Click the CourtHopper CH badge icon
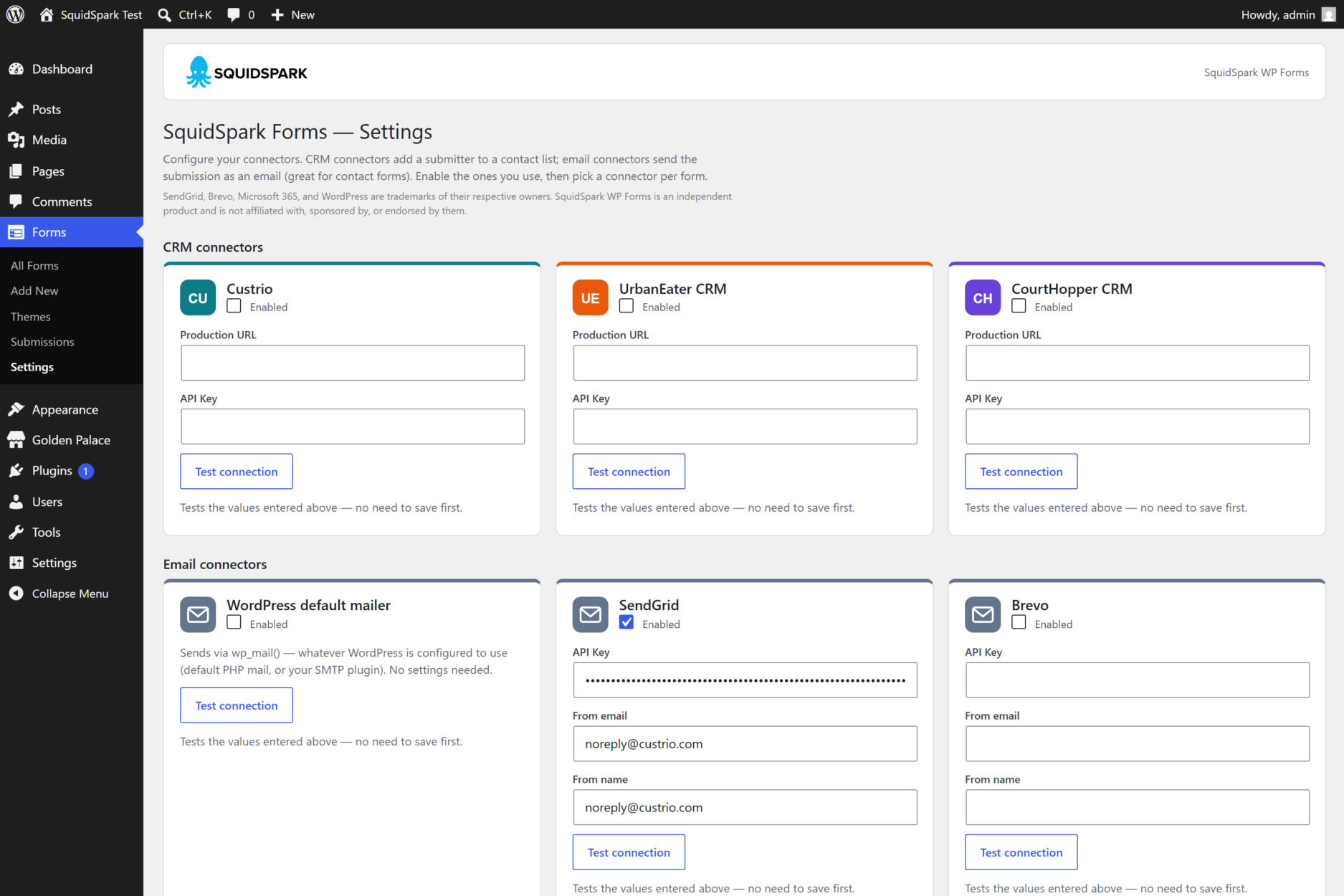Viewport: 1344px width, 896px height. [983, 297]
